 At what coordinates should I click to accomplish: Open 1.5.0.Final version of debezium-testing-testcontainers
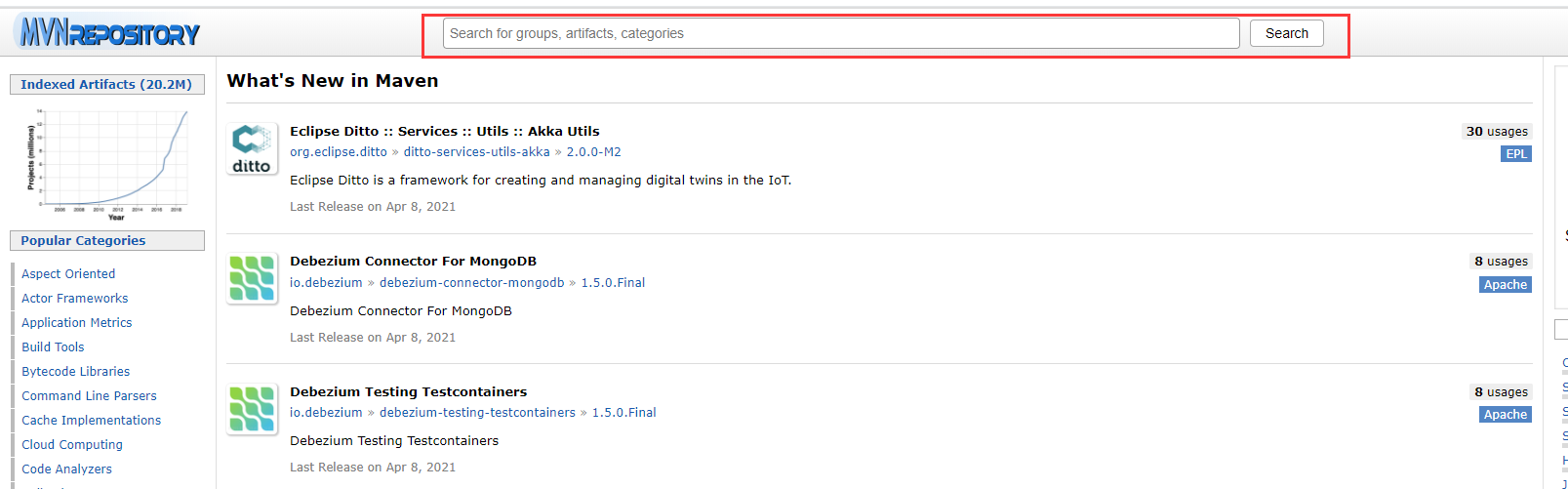click(624, 413)
